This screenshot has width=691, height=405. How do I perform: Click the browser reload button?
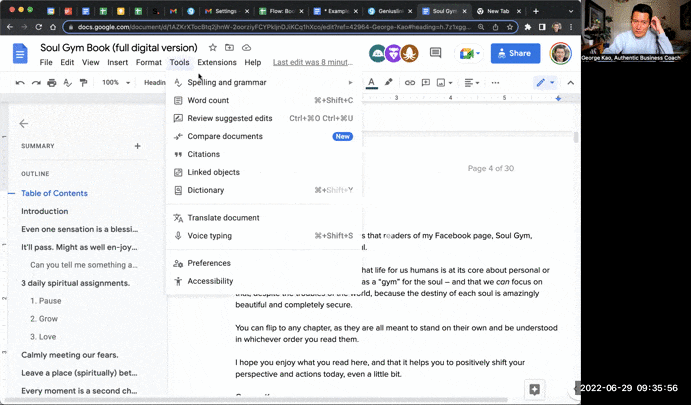coord(39,27)
